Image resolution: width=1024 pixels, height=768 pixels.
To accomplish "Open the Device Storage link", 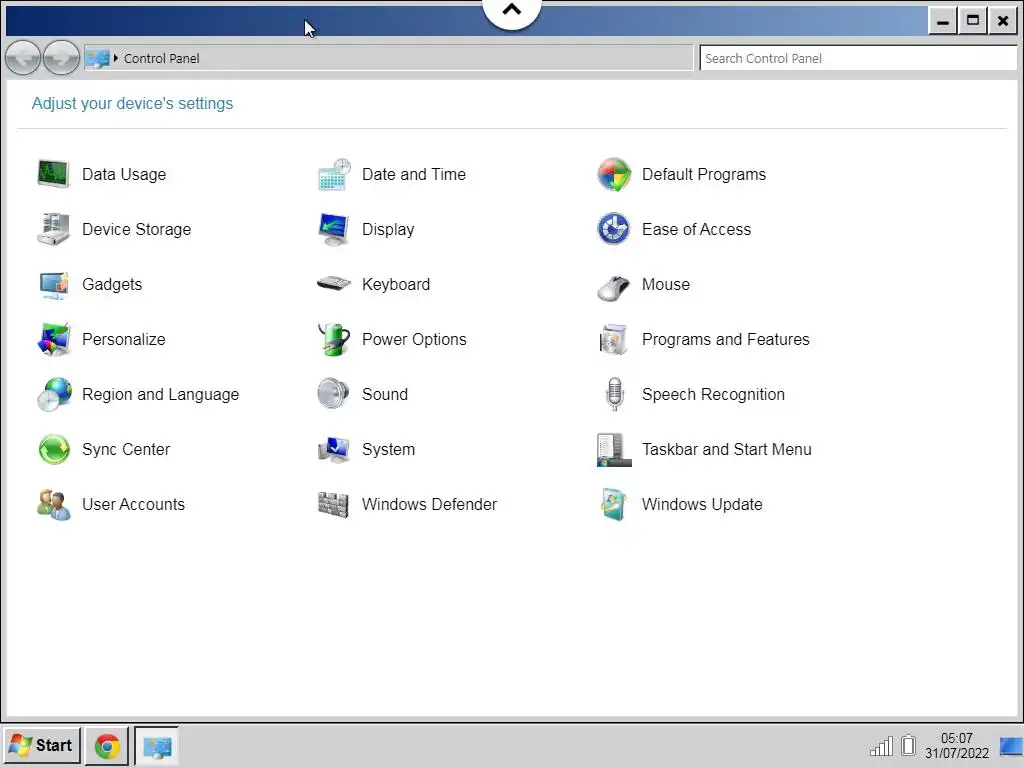I will (x=136, y=229).
